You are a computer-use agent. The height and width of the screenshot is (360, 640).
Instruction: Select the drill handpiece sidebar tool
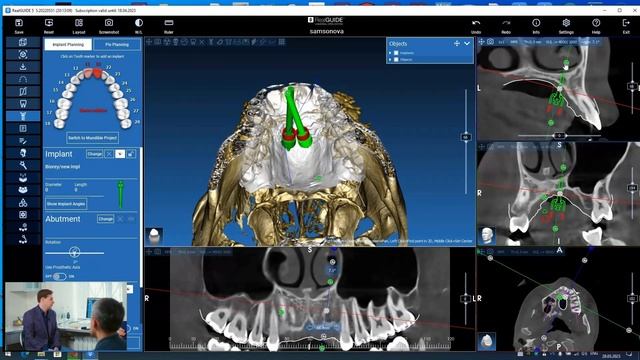[x=23, y=165]
